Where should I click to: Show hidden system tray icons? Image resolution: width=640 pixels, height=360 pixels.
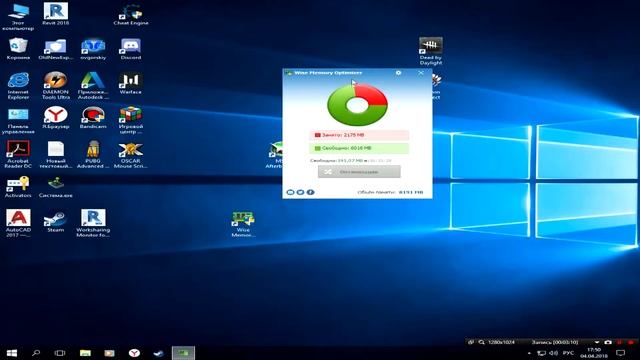pos(529,353)
